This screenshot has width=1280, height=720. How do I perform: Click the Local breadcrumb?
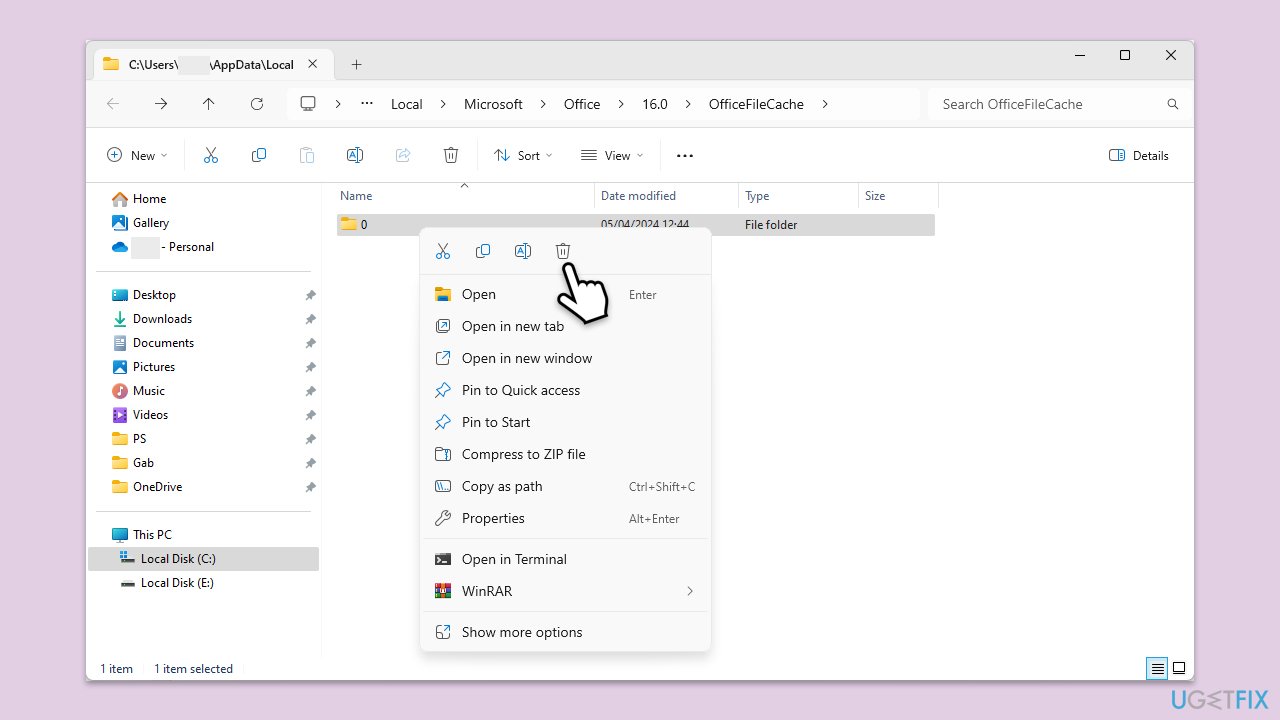406,104
